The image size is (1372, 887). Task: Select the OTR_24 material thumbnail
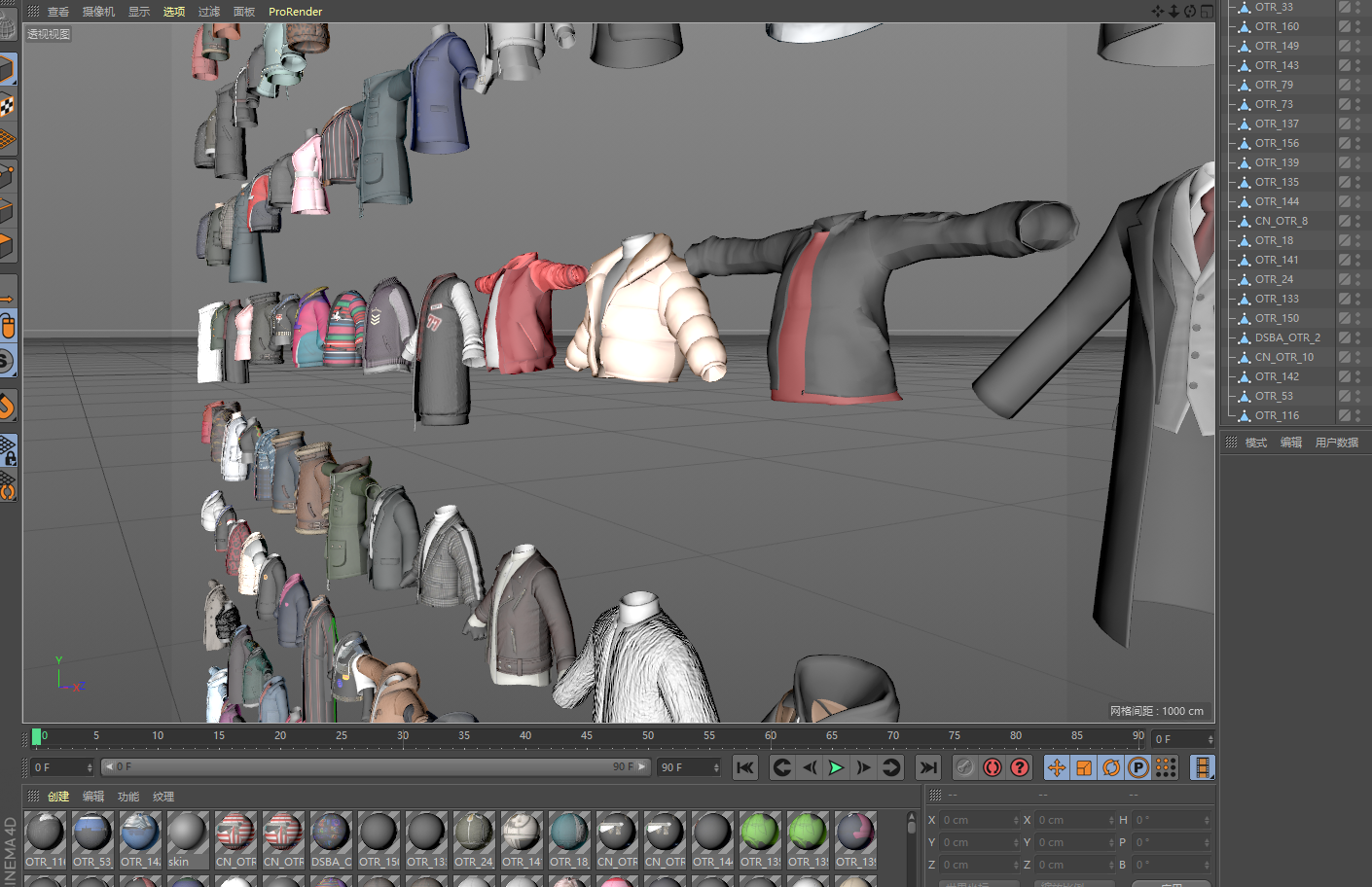(x=474, y=839)
